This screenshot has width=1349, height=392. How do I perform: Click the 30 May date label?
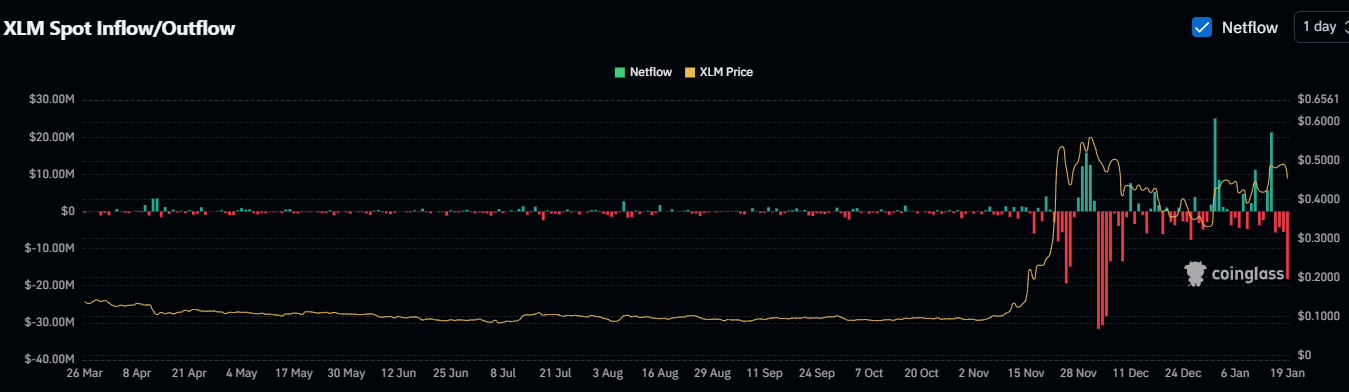[x=346, y=373]
